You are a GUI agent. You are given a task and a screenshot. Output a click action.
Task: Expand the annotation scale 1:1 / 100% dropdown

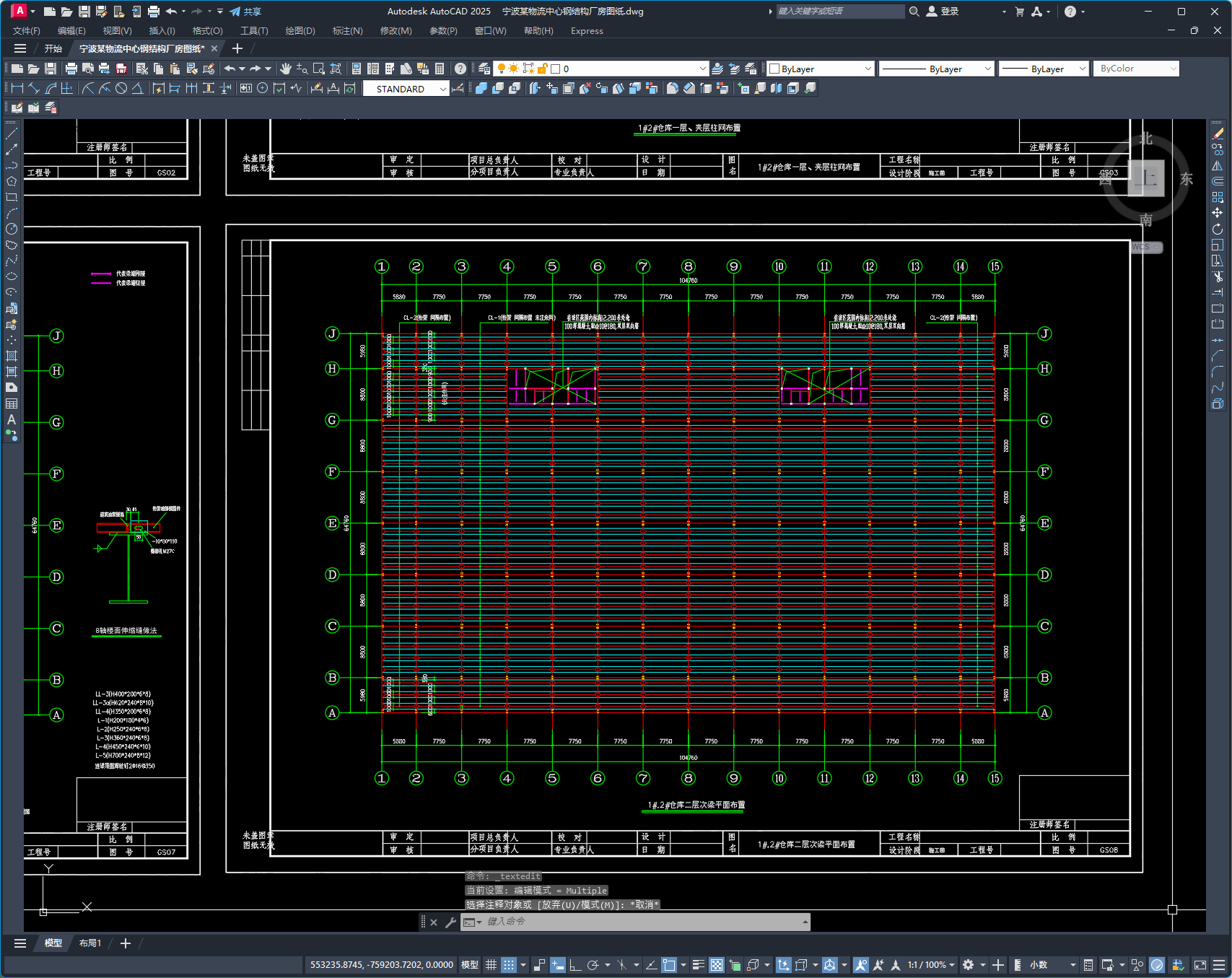point(952,965)
